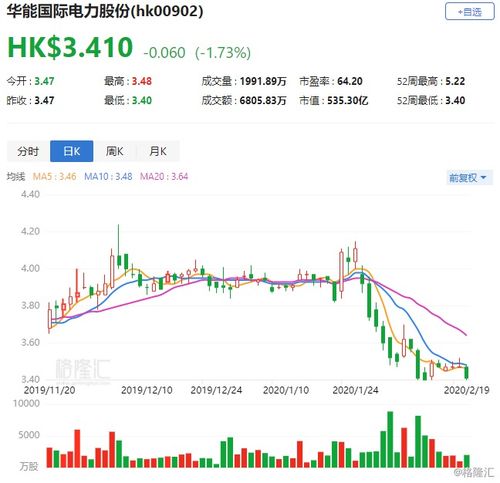Open the 周K weekly chart tab

(115, 151)
